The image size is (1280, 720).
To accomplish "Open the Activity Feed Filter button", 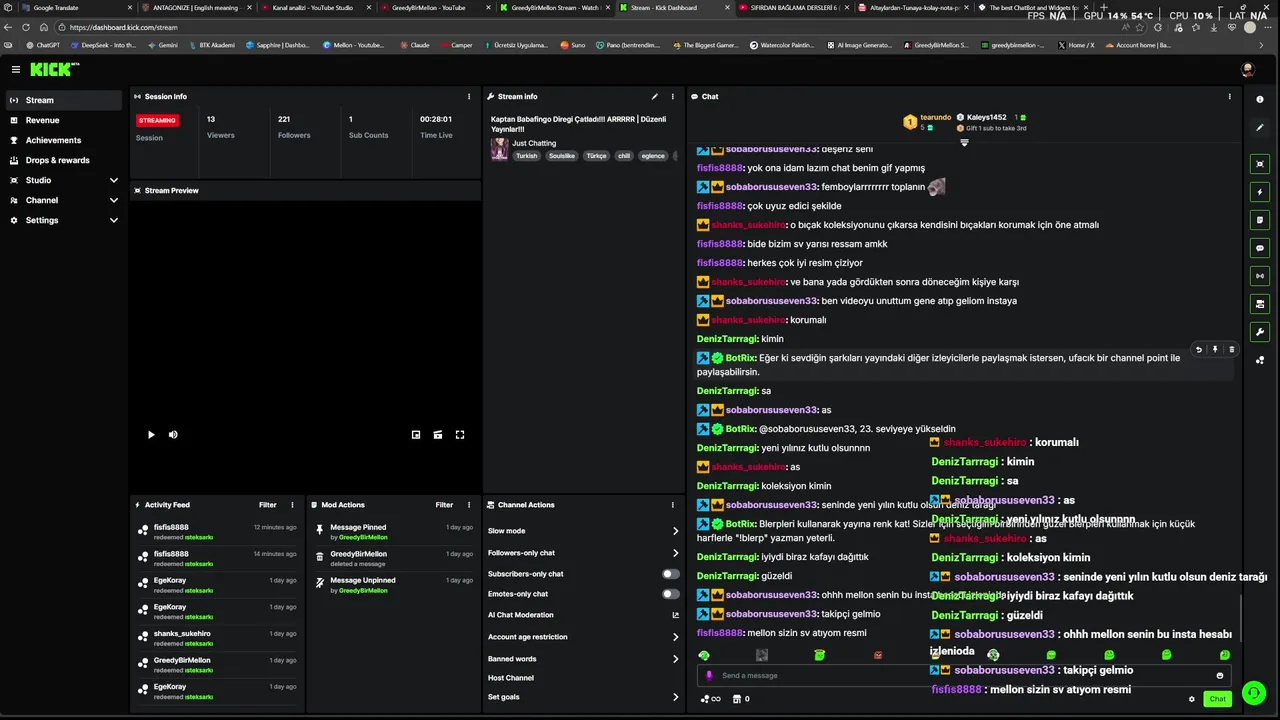I will pyautogui.click(x=268, y=505).
